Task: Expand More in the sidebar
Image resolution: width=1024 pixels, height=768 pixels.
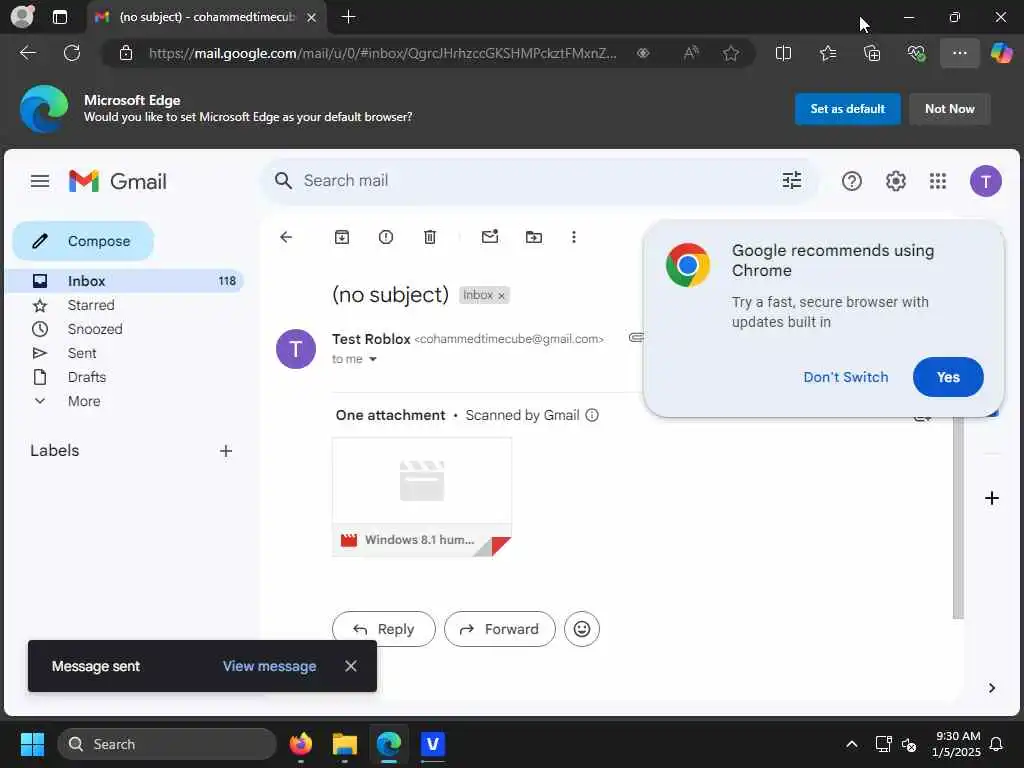Action: (x=84, y=401)
